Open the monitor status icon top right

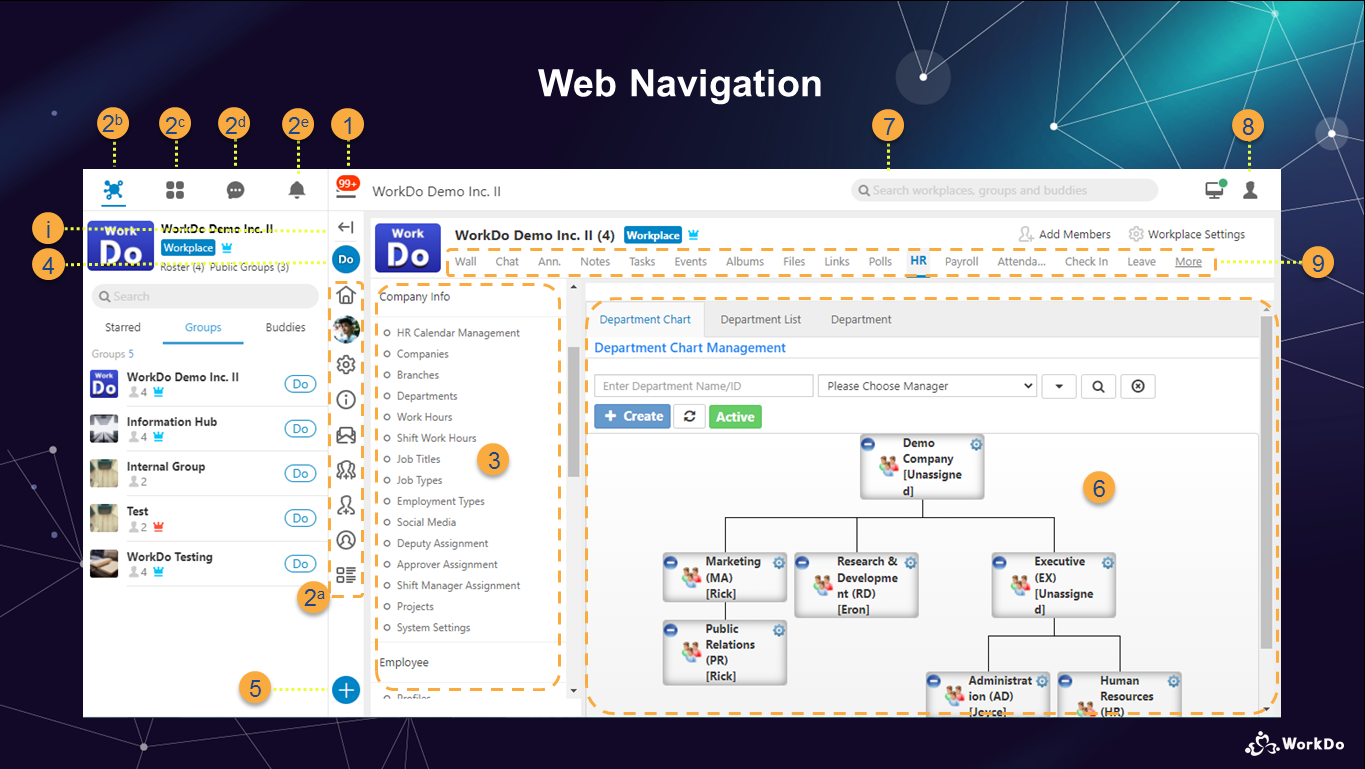point(1216,189)
